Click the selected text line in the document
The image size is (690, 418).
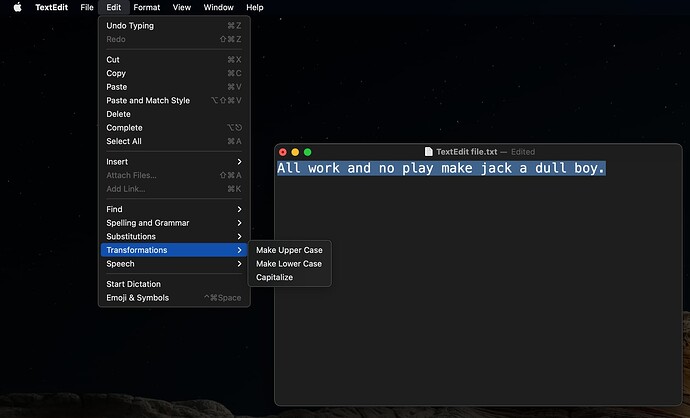[441, 168]
